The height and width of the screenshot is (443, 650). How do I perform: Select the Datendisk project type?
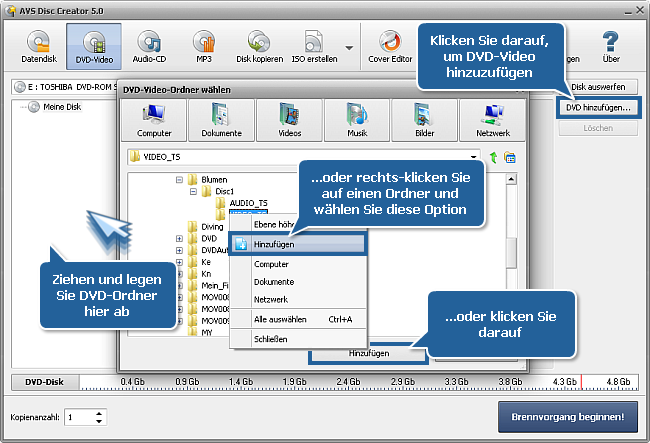tap(39, 46)
